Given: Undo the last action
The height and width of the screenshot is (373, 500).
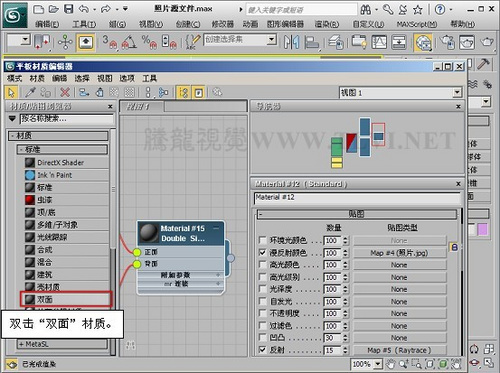Looking at the screenshot, I should pyautogui.click(x=84, y=9).
